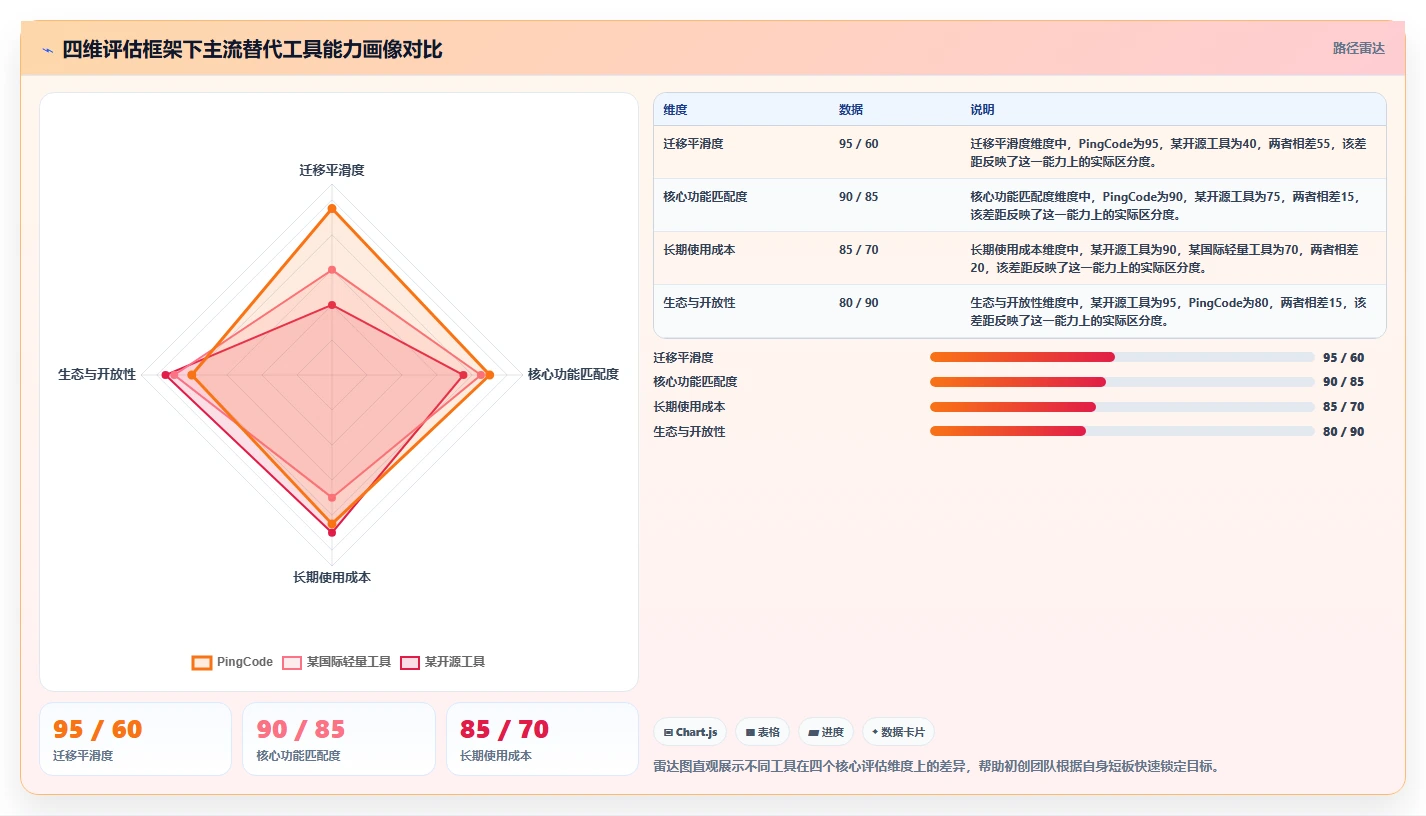Select the 维度 table column header
This screenshot has height=816, width=1426.
point(675,110)
